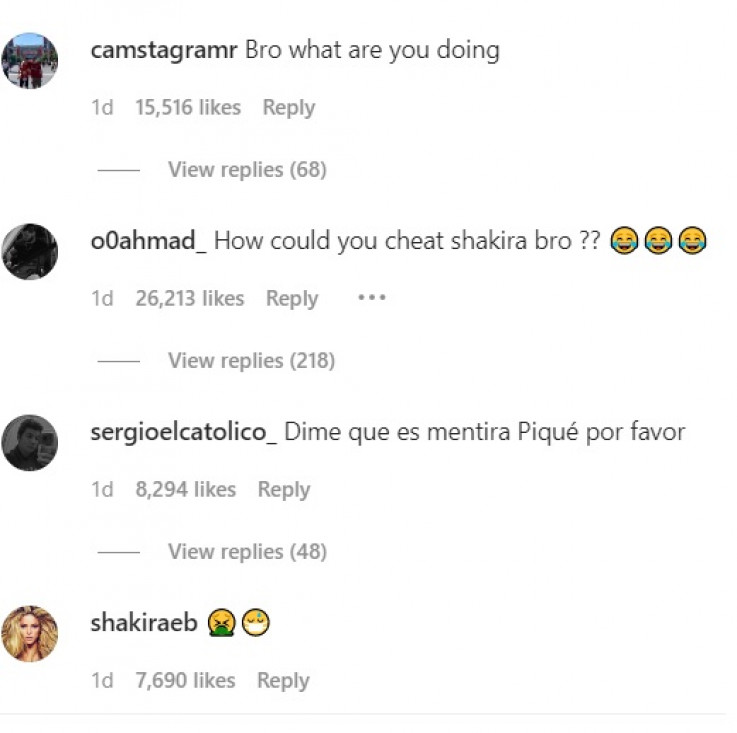Reply to camstagramr's comment
Viewport: 737px width, 733px height.
coord(288,108)
